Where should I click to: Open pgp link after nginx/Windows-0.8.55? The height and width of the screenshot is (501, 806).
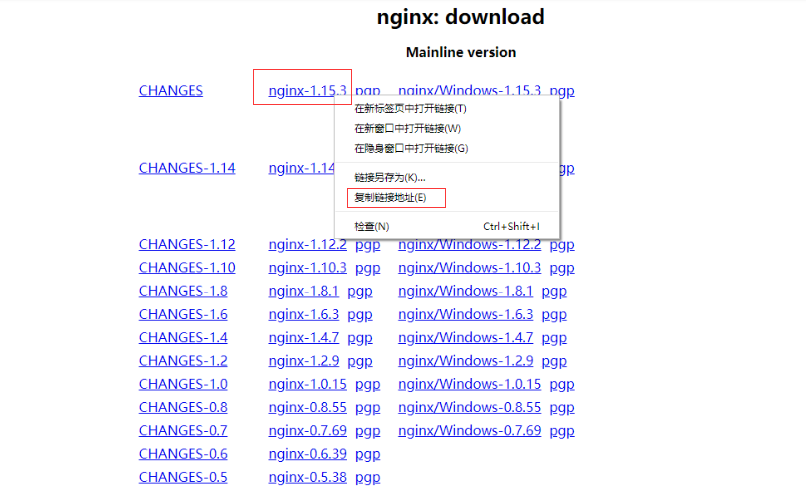pos(562,408)
